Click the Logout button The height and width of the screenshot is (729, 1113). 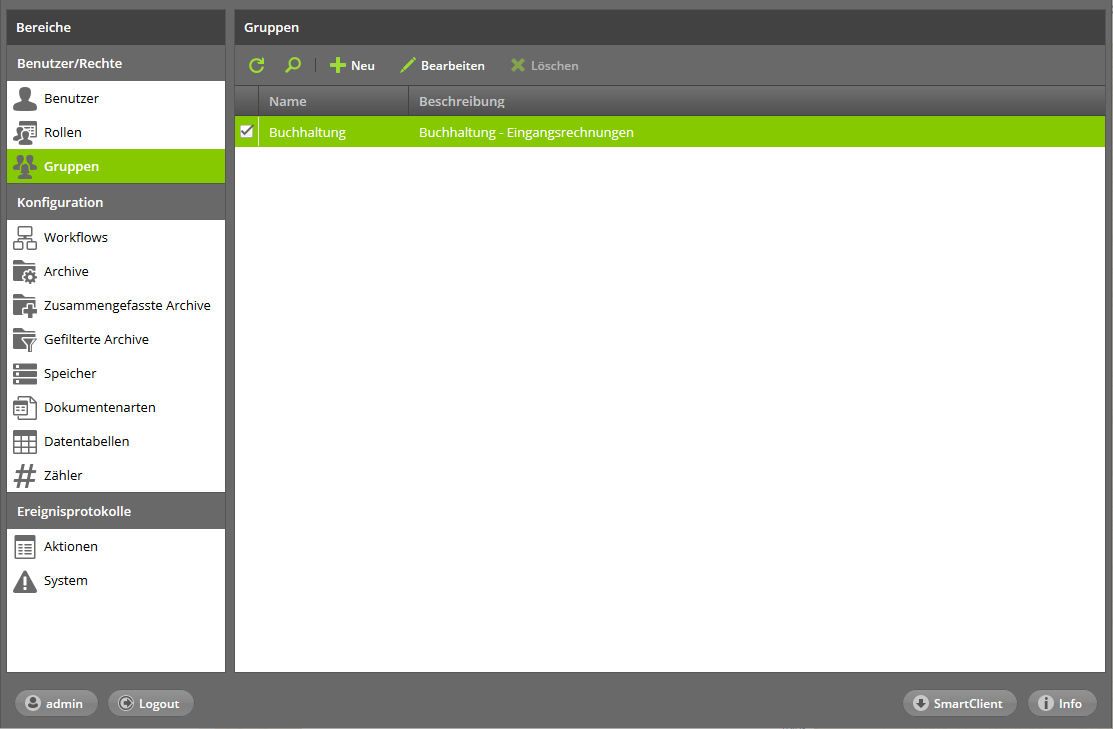(150, 703)
